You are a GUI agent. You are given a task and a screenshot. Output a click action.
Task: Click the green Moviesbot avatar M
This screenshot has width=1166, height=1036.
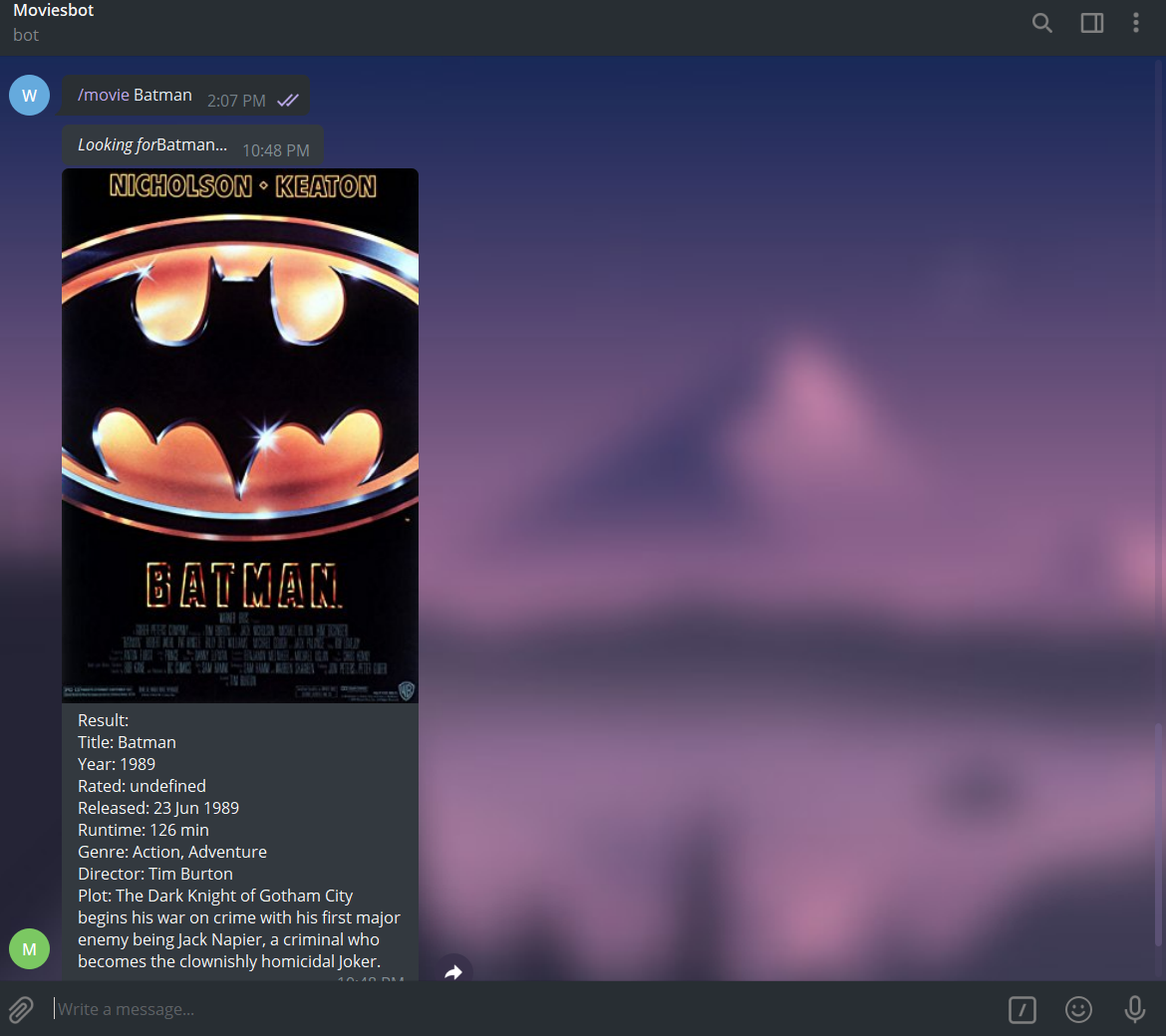click(x=29, y=948)
